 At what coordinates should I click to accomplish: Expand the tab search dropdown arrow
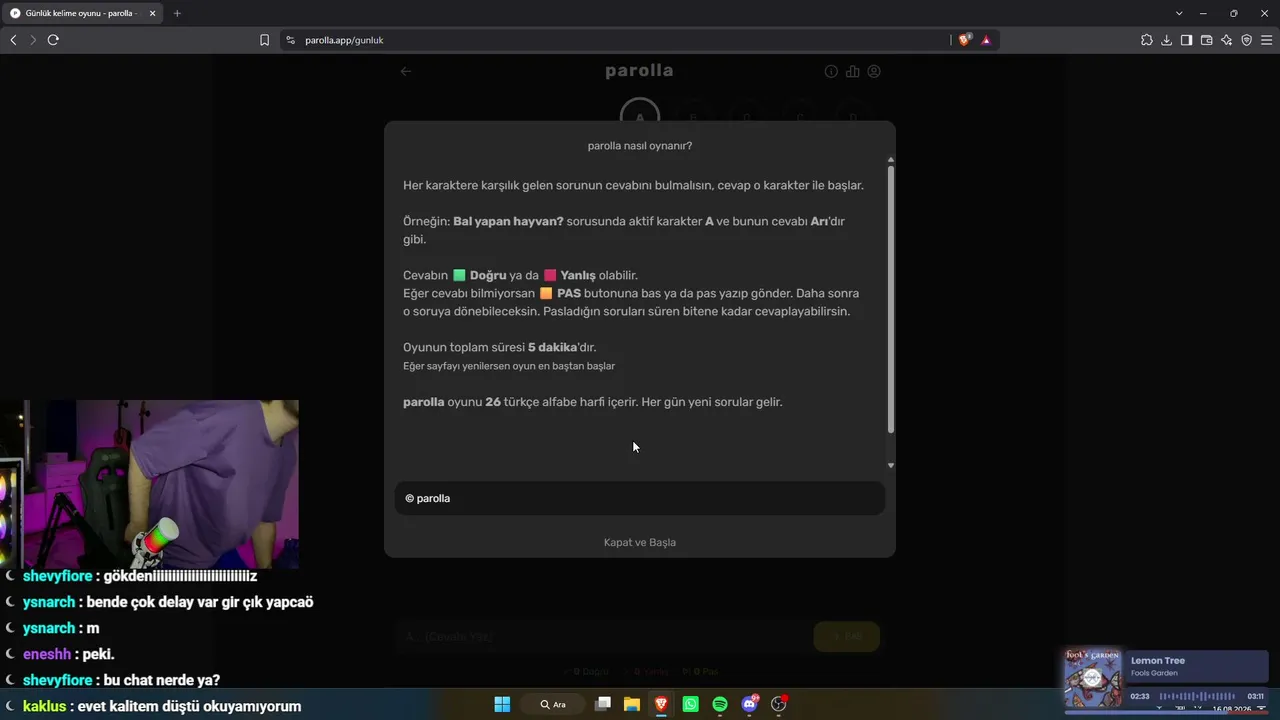click(x=1179, y=13)
